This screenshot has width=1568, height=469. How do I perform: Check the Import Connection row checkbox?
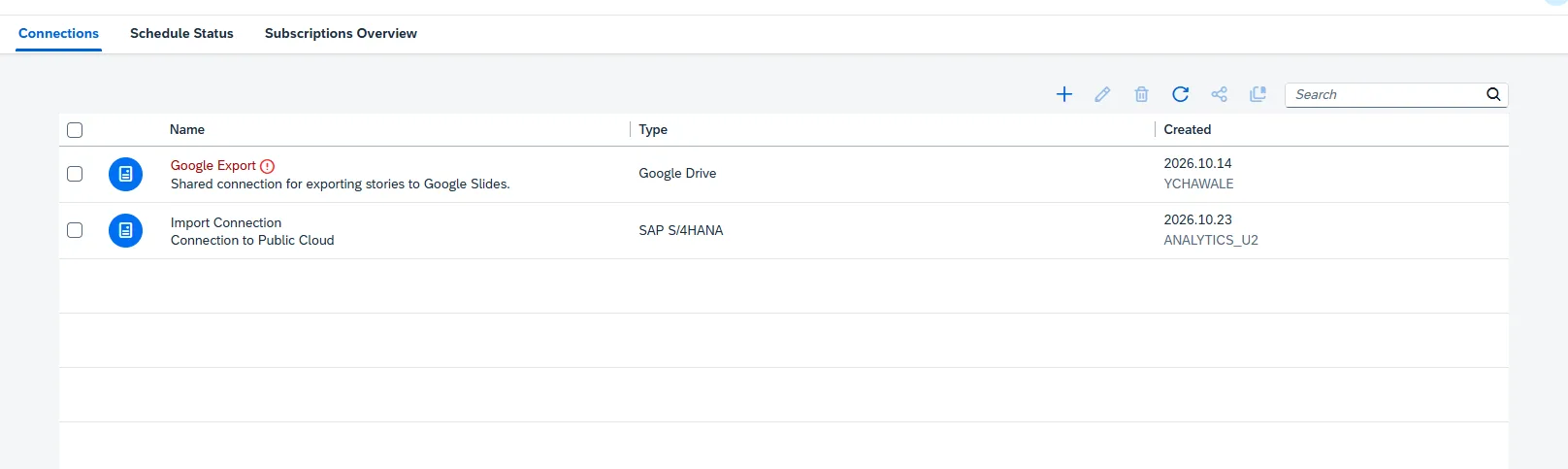pos(75,230)
